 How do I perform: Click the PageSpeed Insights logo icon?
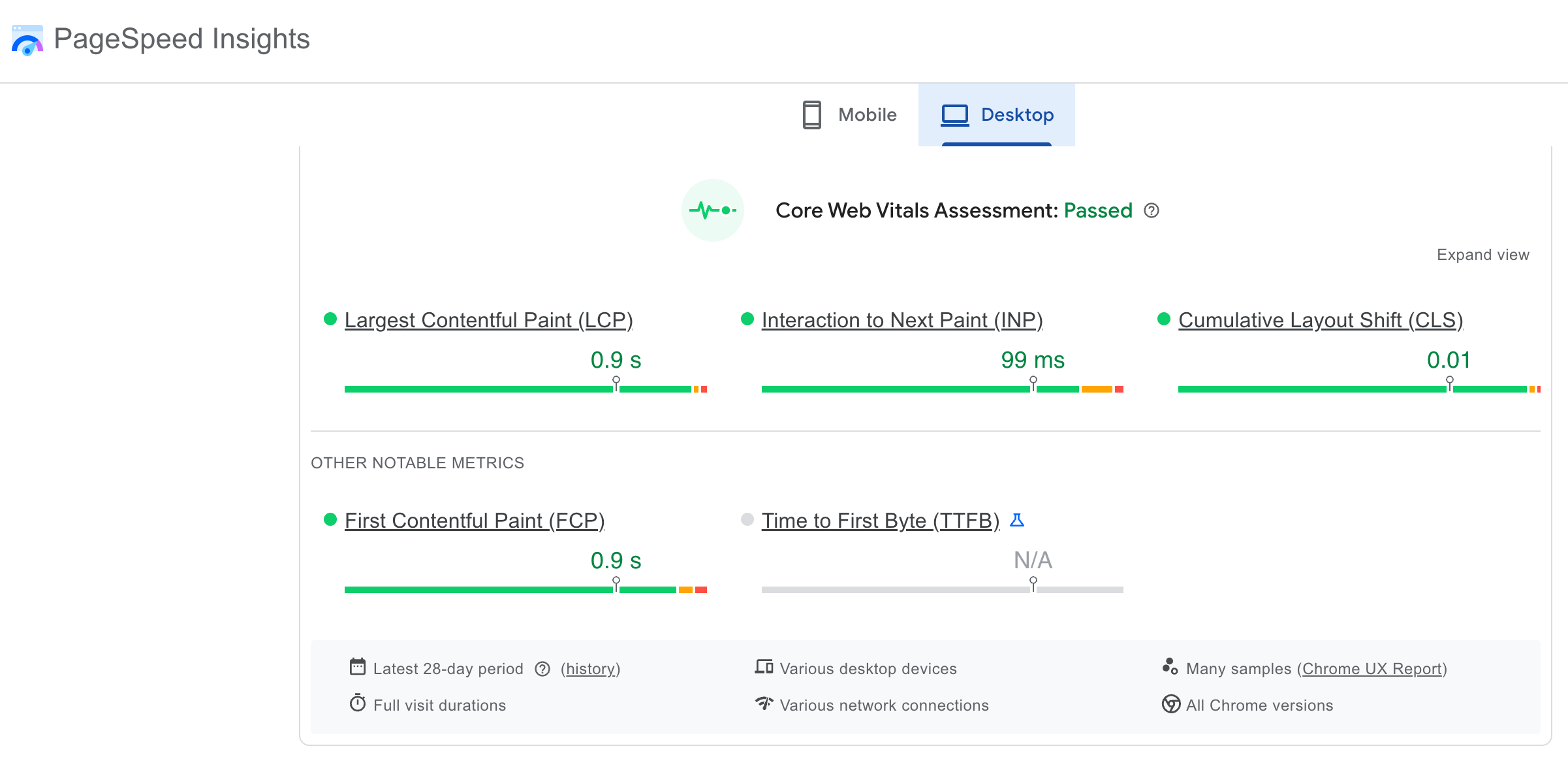[27, 40]
